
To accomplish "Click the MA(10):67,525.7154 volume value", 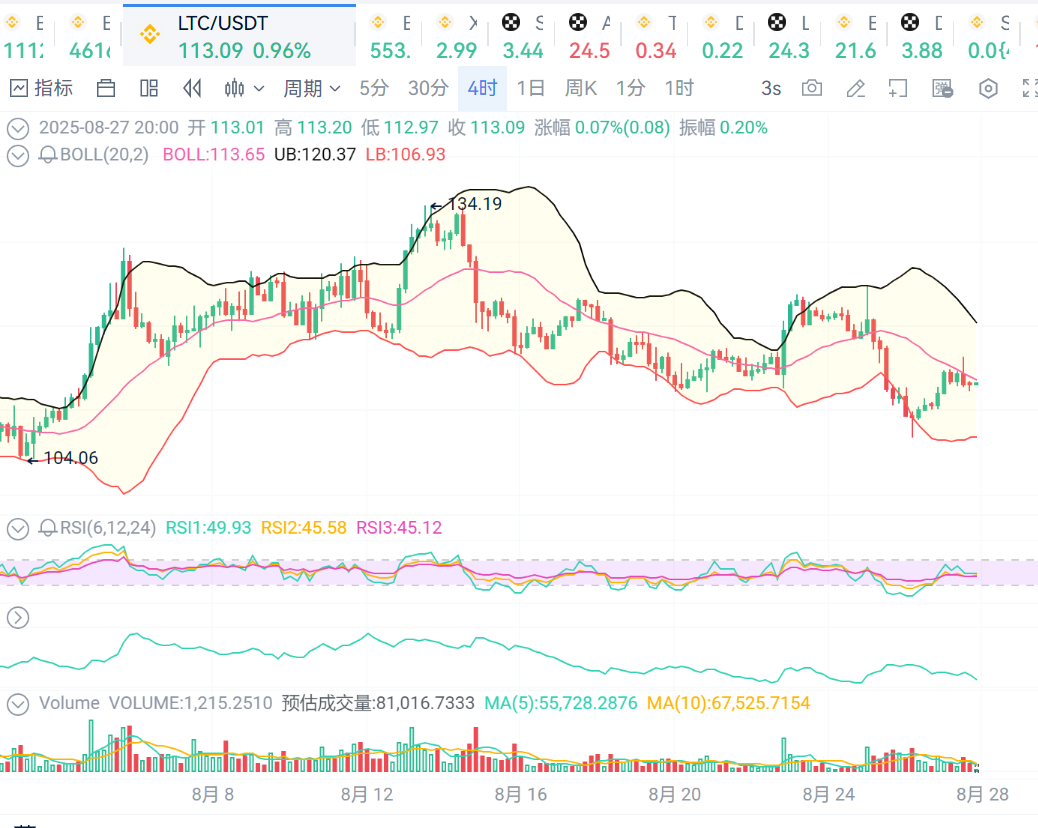I will pos(728,703).
